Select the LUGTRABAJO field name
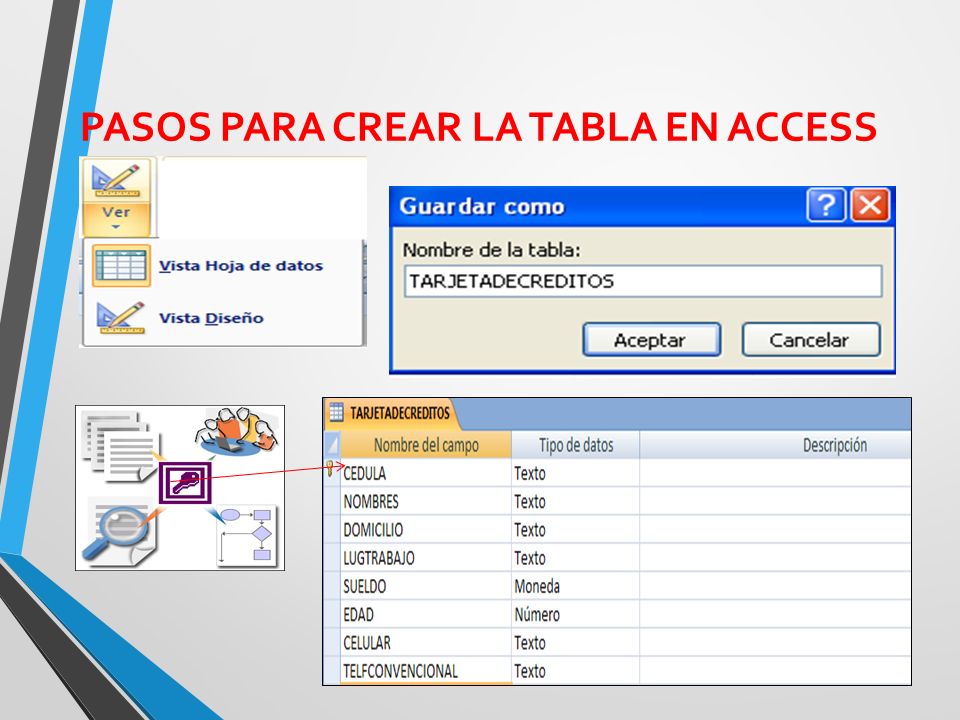Viewport: 960px width, 720px height. 379,558
